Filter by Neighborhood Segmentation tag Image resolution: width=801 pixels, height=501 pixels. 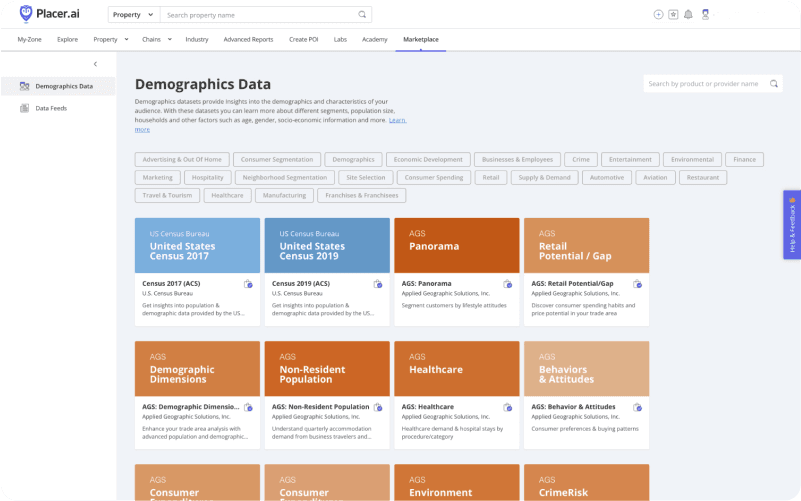pos(285,177)
